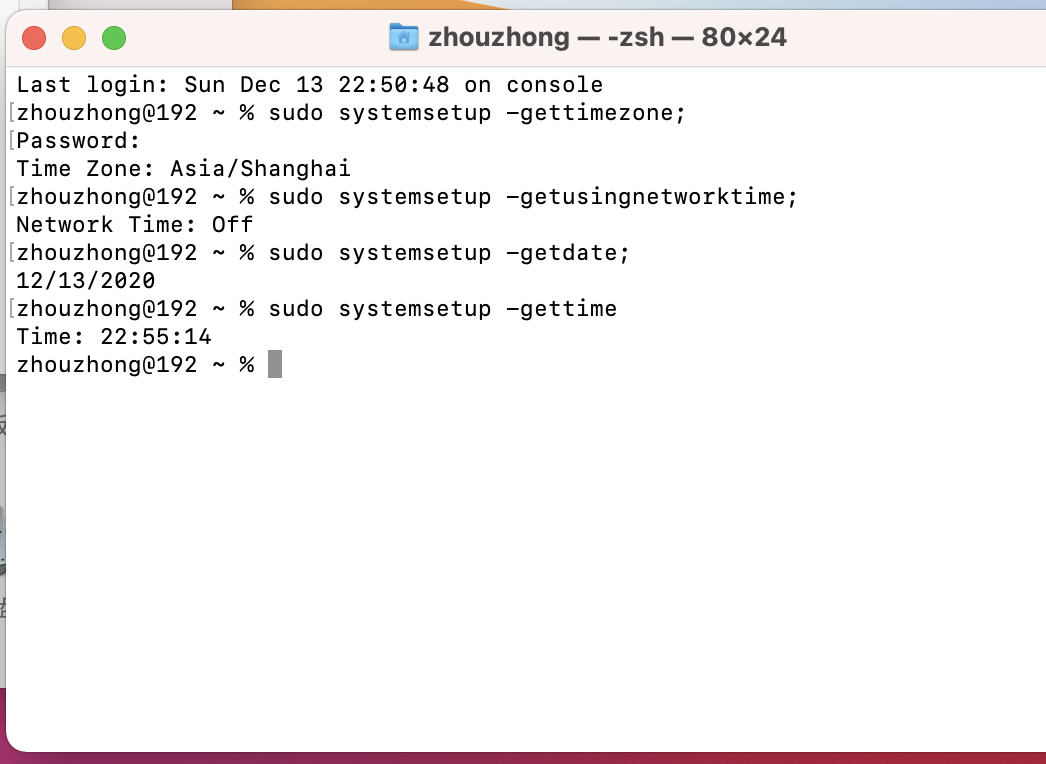Click the Time Zone: label in output
This screenshot has height=764, width=1046.
pos(86,169)
